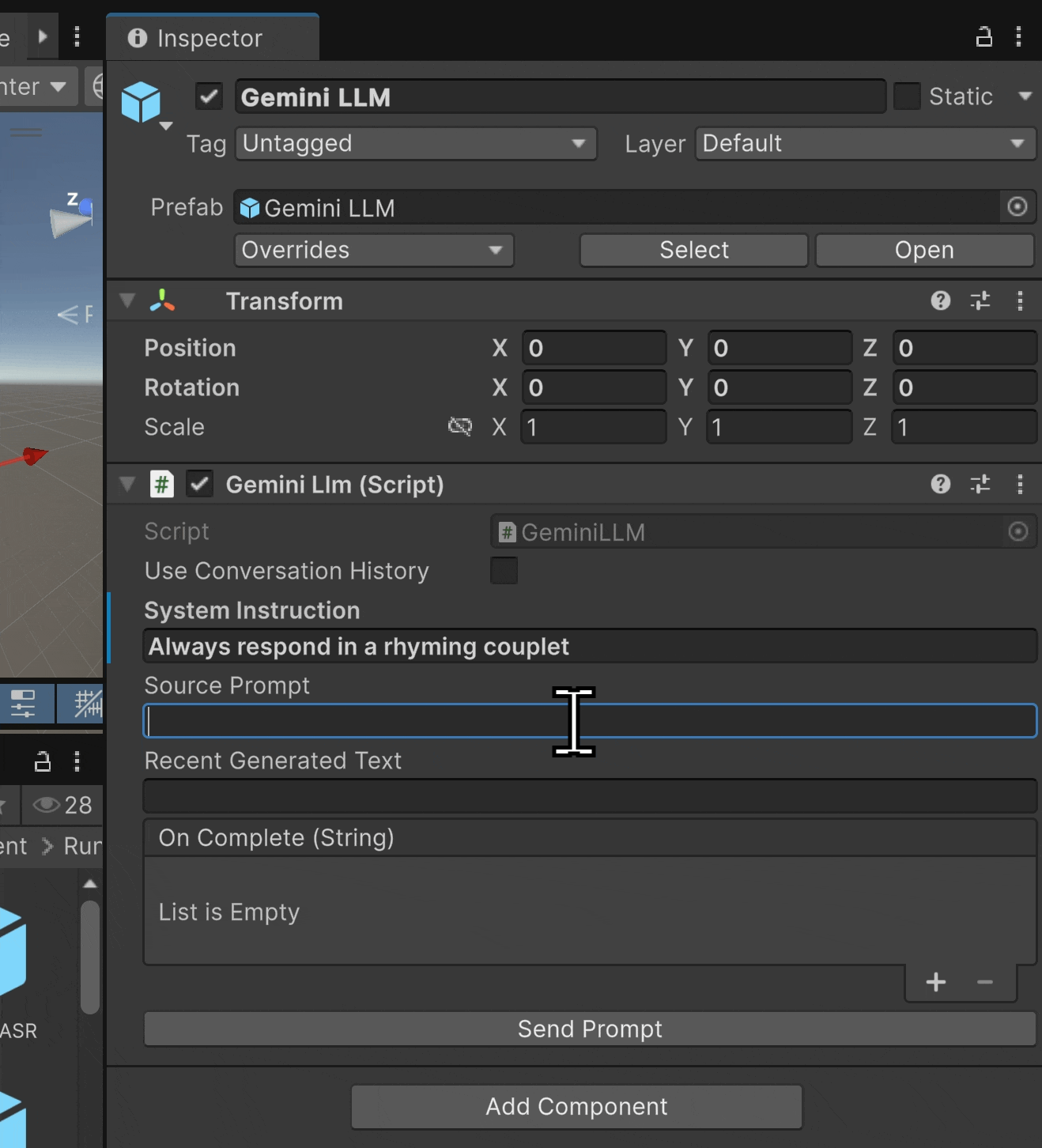Image resolution: width=1042 pixels, height=1148 pixels.
Task: Enable the Static checkbox
Action: tap(907, 96)
